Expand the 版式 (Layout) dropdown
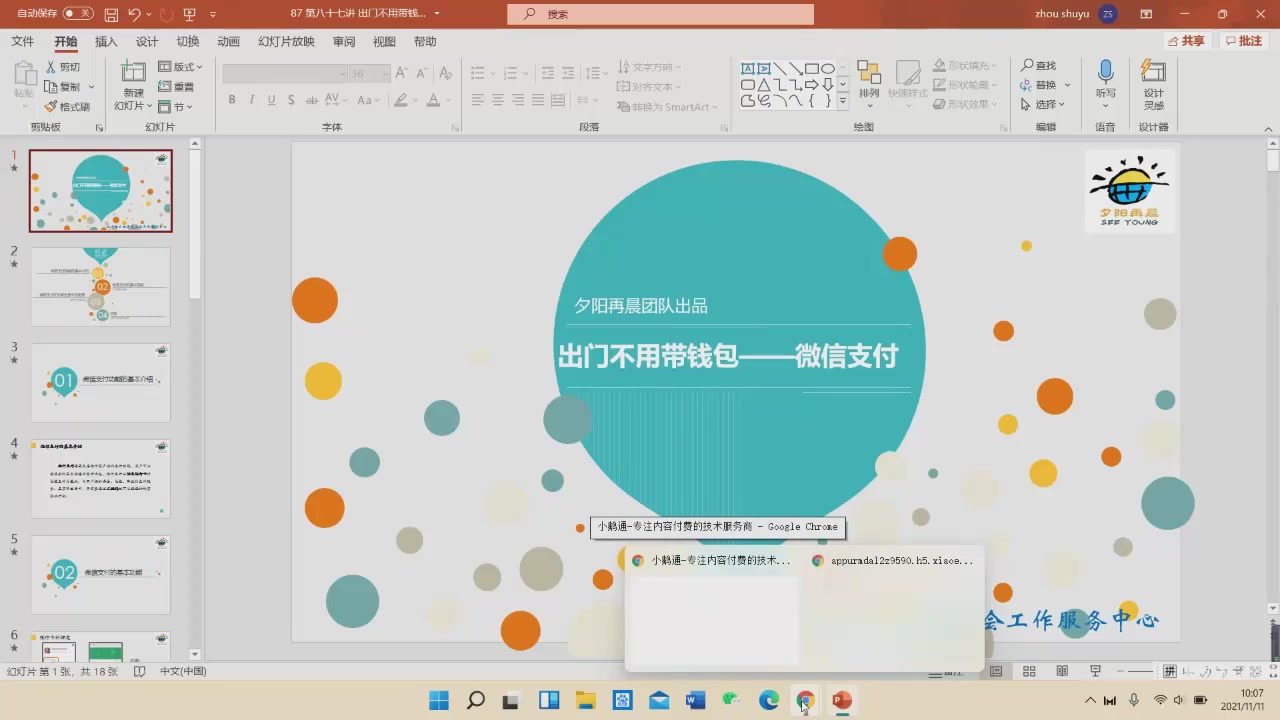Viewport: 1280px width, 720px height. point(181,67)
